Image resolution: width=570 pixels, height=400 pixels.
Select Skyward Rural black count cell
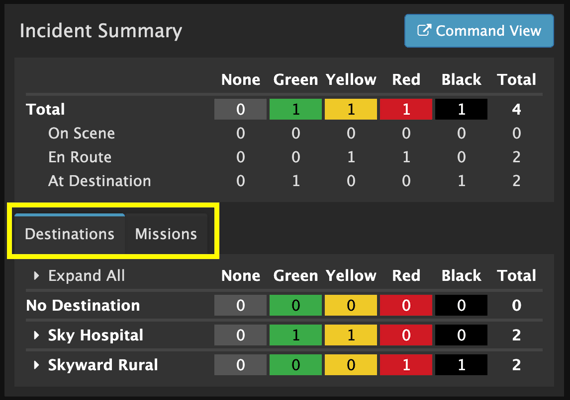tap(461, 365)
